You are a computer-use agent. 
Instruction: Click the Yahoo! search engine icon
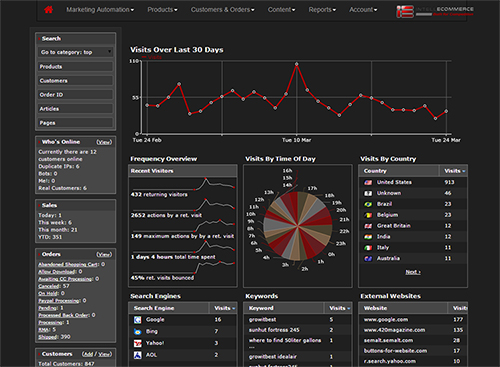click(138, 343)
